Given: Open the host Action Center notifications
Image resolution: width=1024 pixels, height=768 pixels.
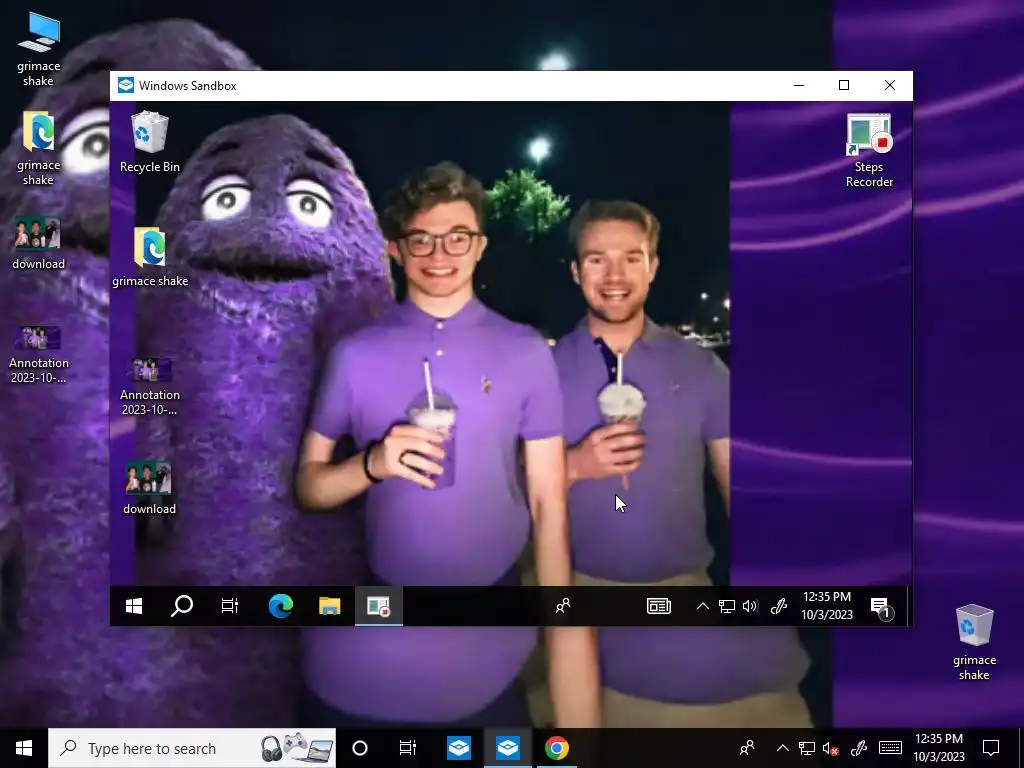Looking at the screenshot, I should tap(991, 748).
